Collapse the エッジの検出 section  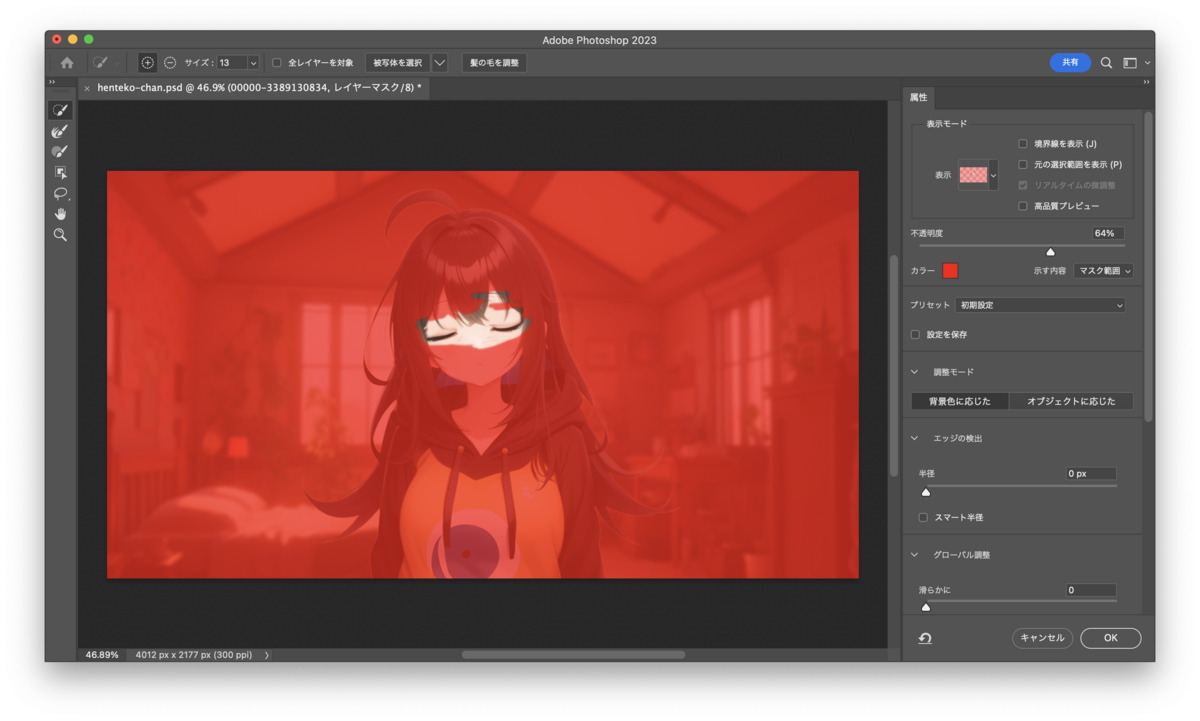pos(914,438)
